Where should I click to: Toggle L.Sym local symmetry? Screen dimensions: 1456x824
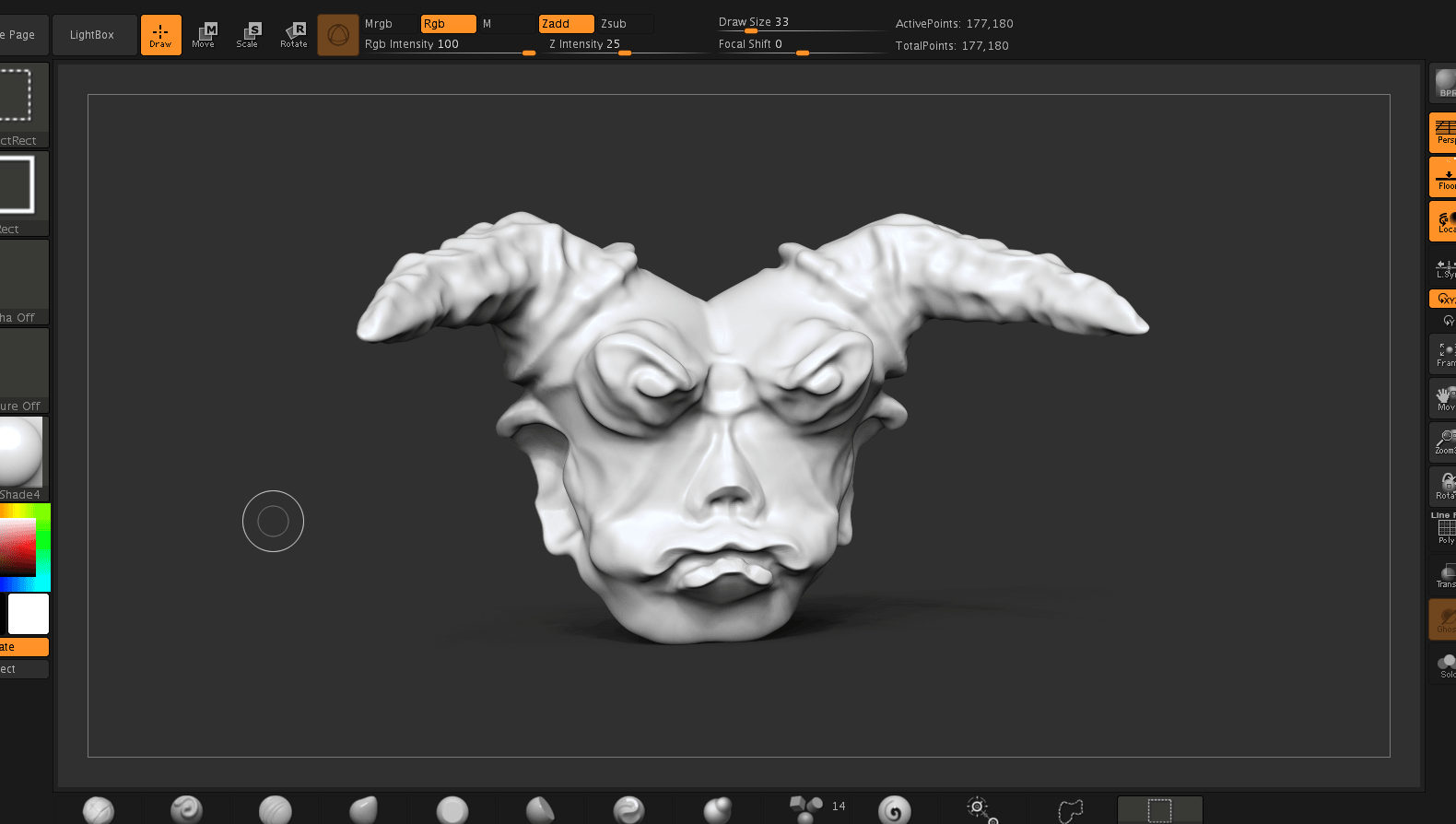tap(1444, 268)
